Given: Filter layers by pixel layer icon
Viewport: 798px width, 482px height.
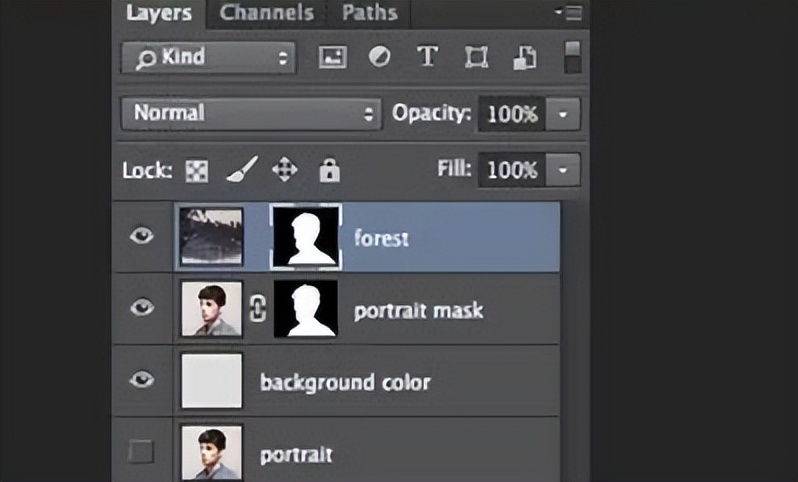Looking at the screenshot, I should (x=331, y=57).
